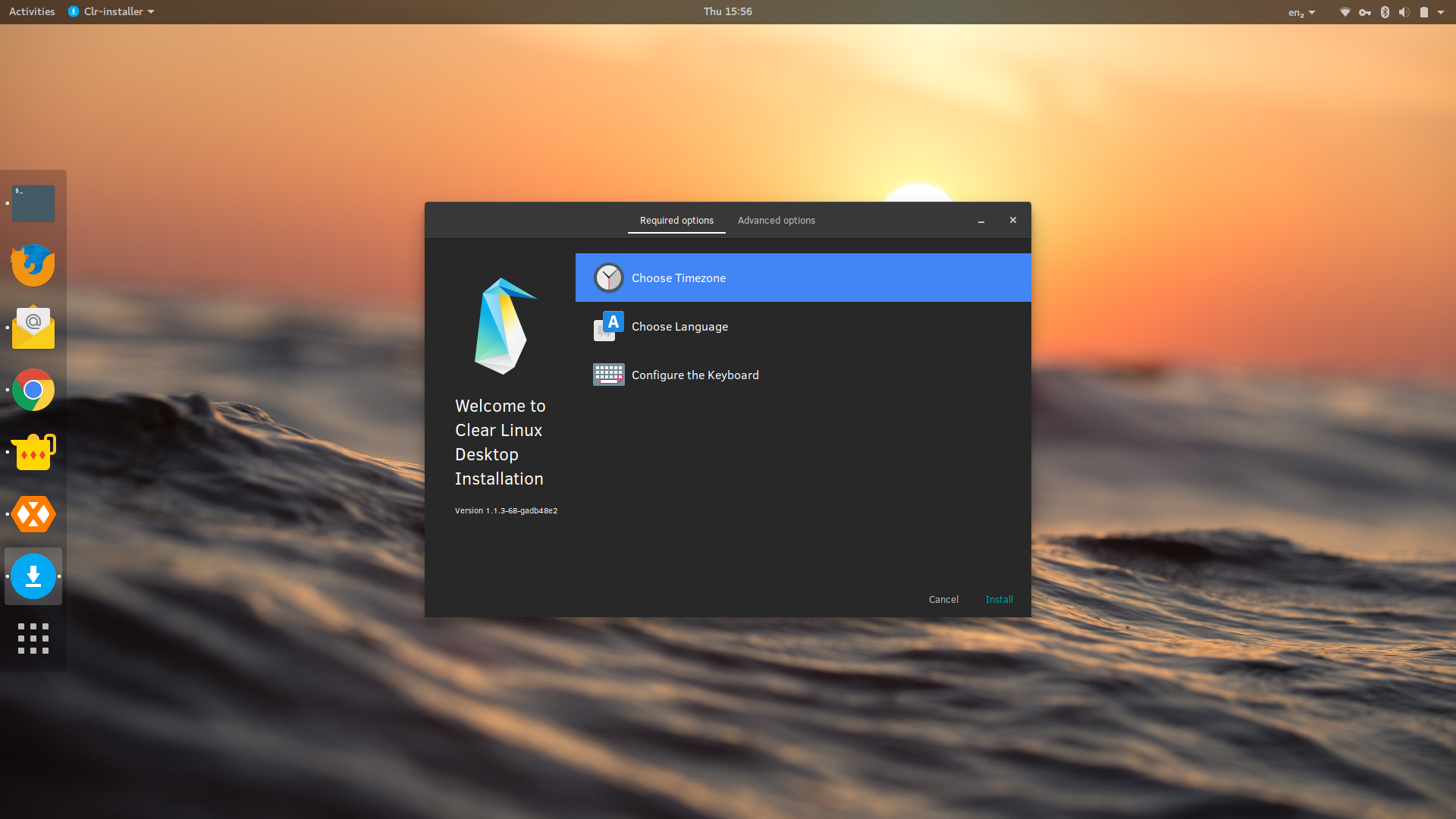Click the keyboard icon in the list
Image resolution: width=1456 pixels, height=819 pixels.
pyautogui.click(x=608, y=375)
